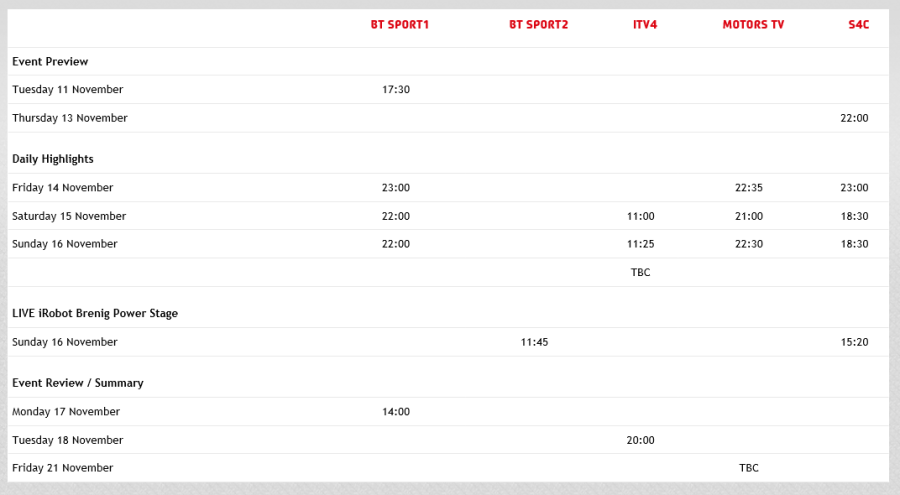The image size is (900, 495).
Task: Select the Thursday 13 November row label
Action: (x=70, y=118)
